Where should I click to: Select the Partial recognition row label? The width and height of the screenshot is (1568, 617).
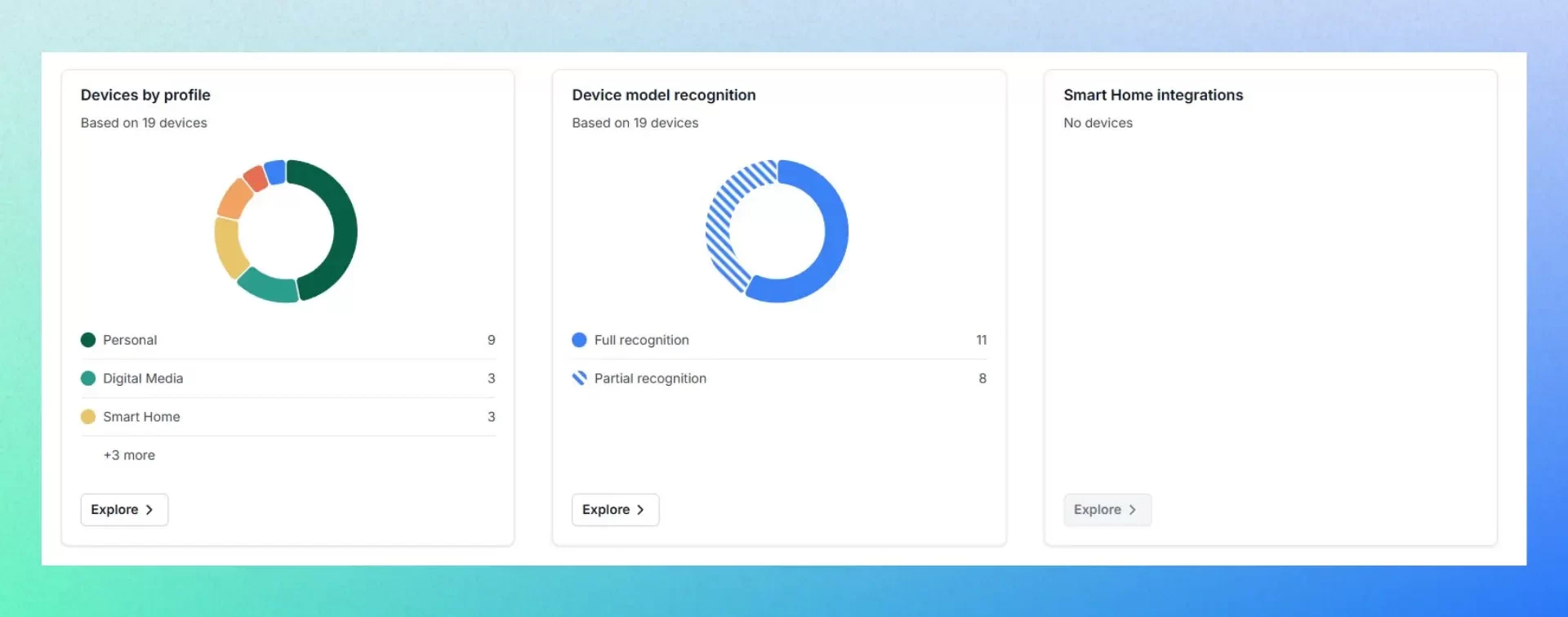coord(650,378)
